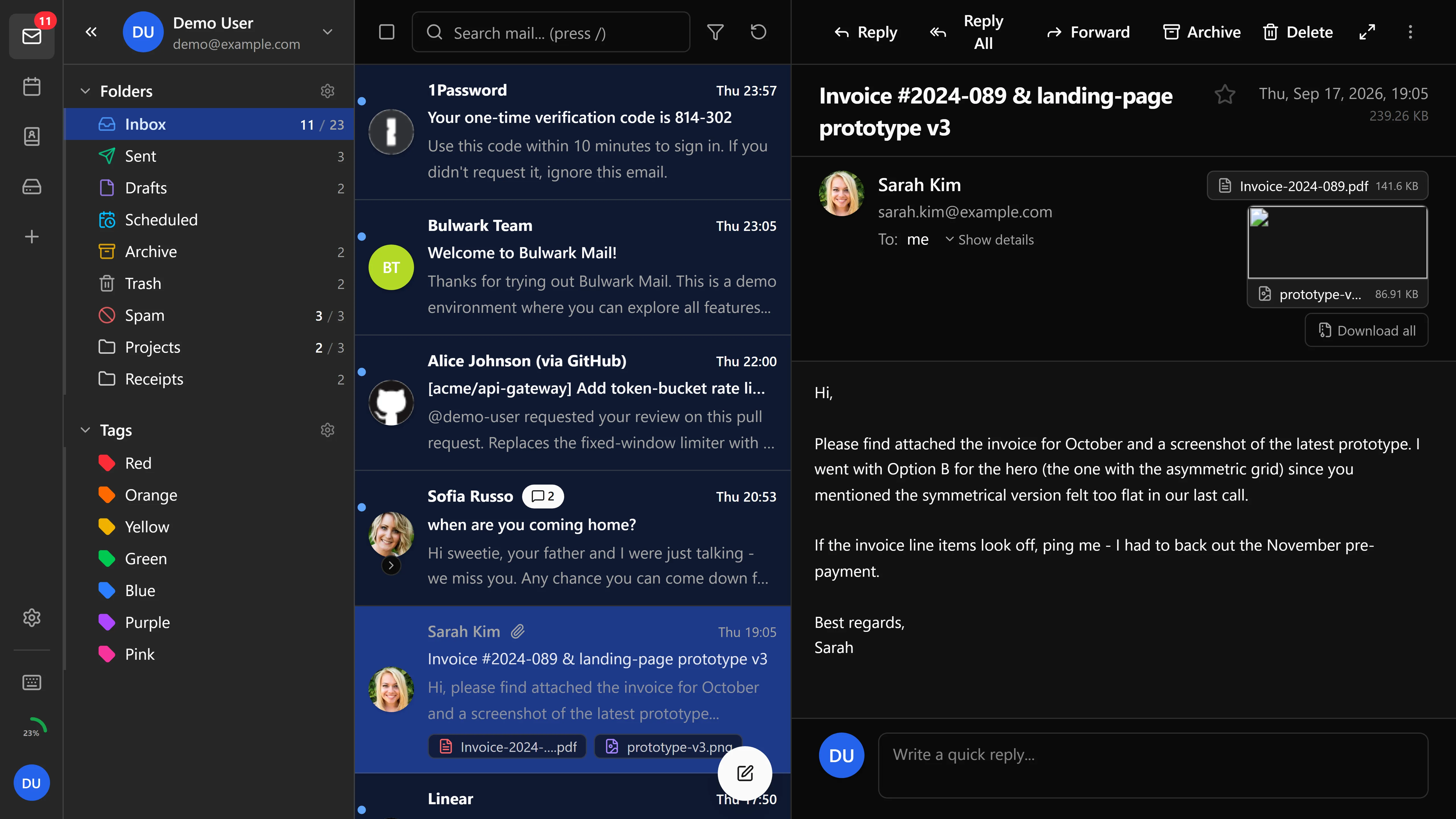Open the Demo User account dropdown

click(x=327, y=32)
